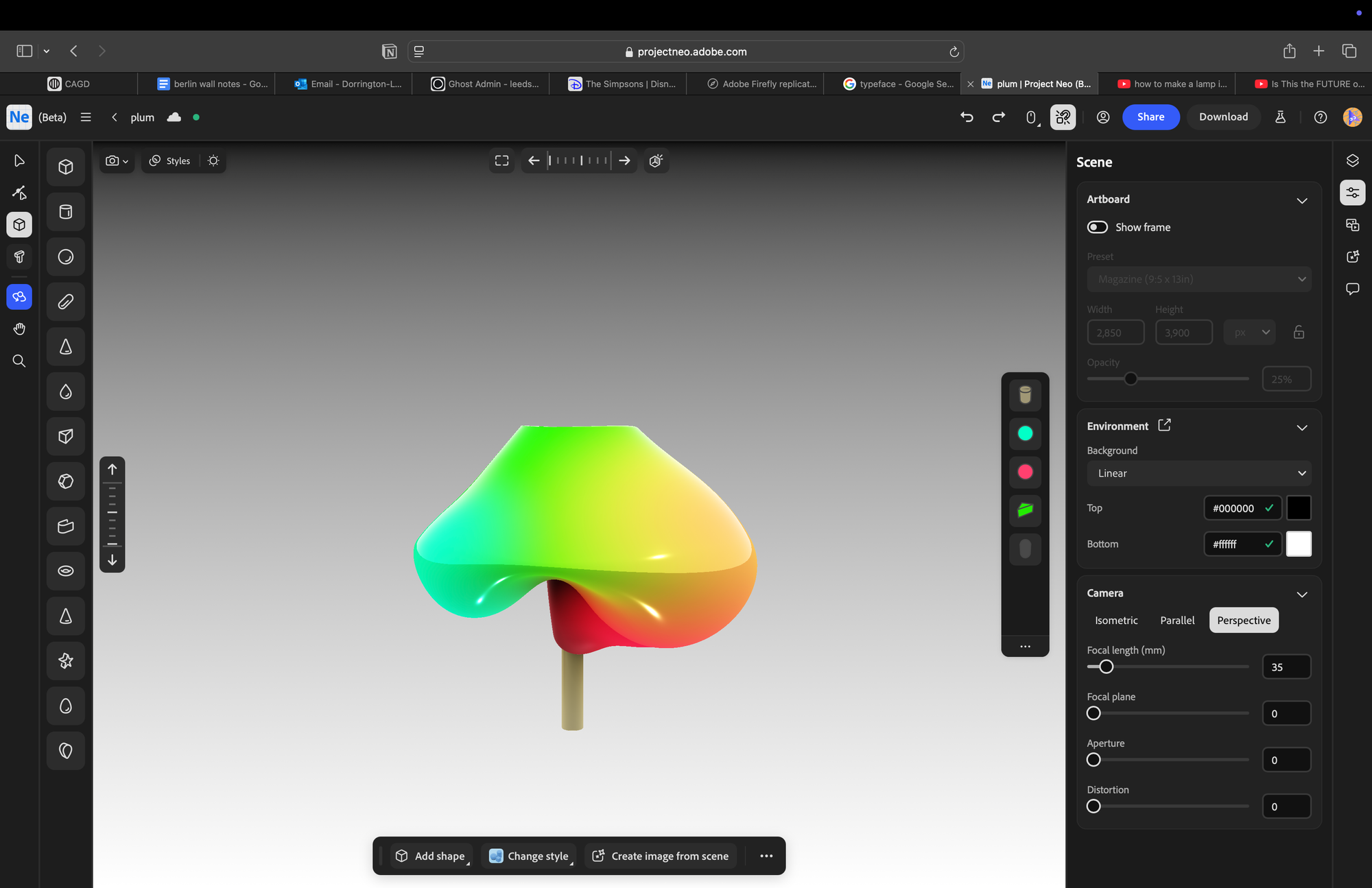Open the Background Linear dropdown
The image size is (1372, 888).
point(1198,473)
